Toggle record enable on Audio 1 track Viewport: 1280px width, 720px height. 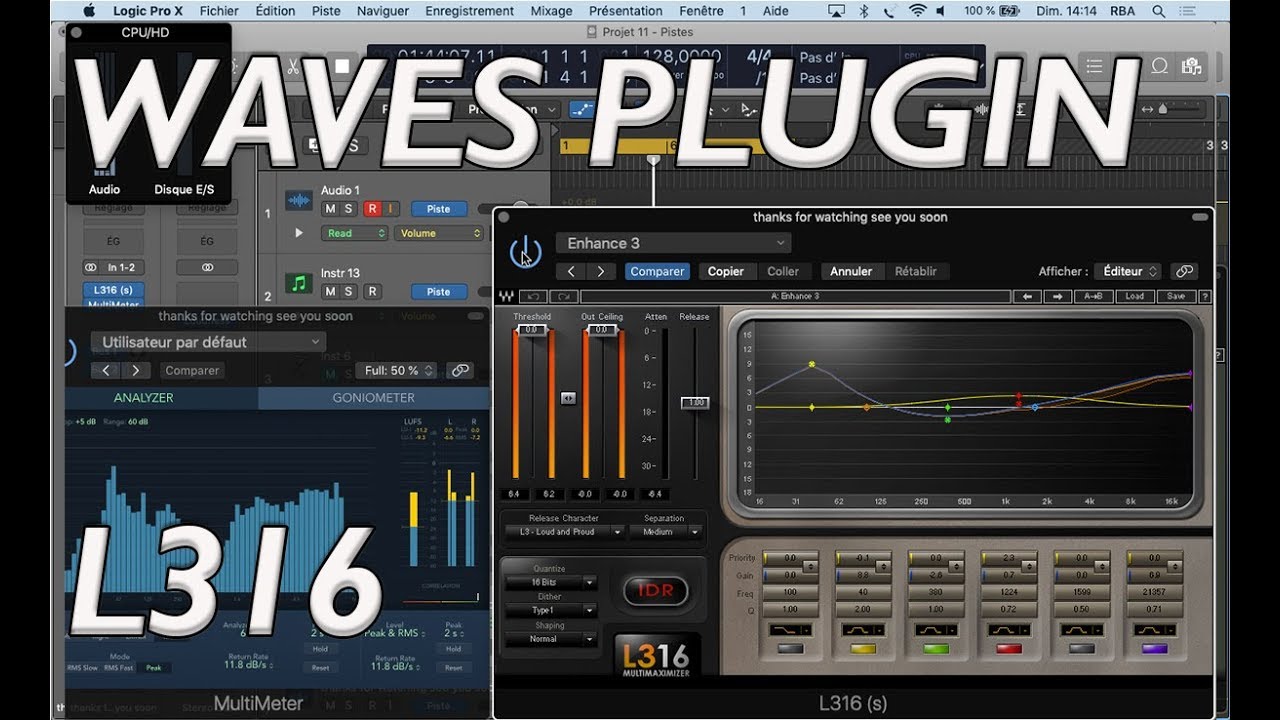click(372, 209)
